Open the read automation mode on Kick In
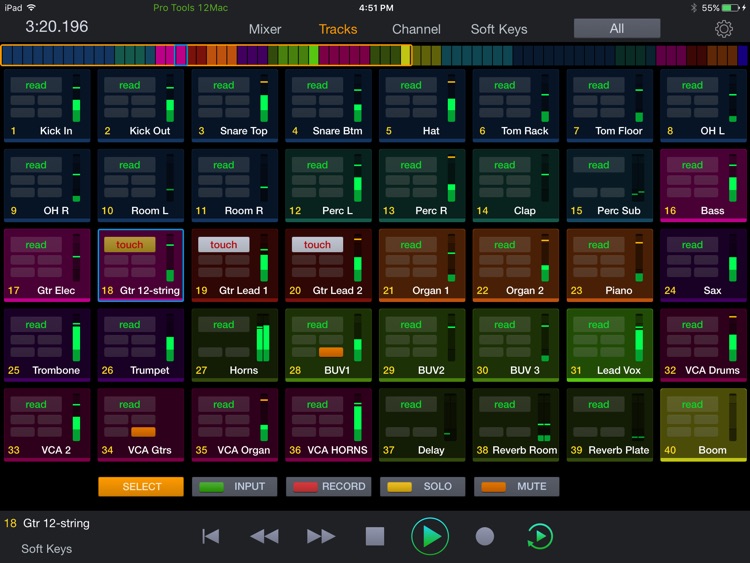Screen dimensions: 750x563 pyautogui.click(x=36, y=85)
